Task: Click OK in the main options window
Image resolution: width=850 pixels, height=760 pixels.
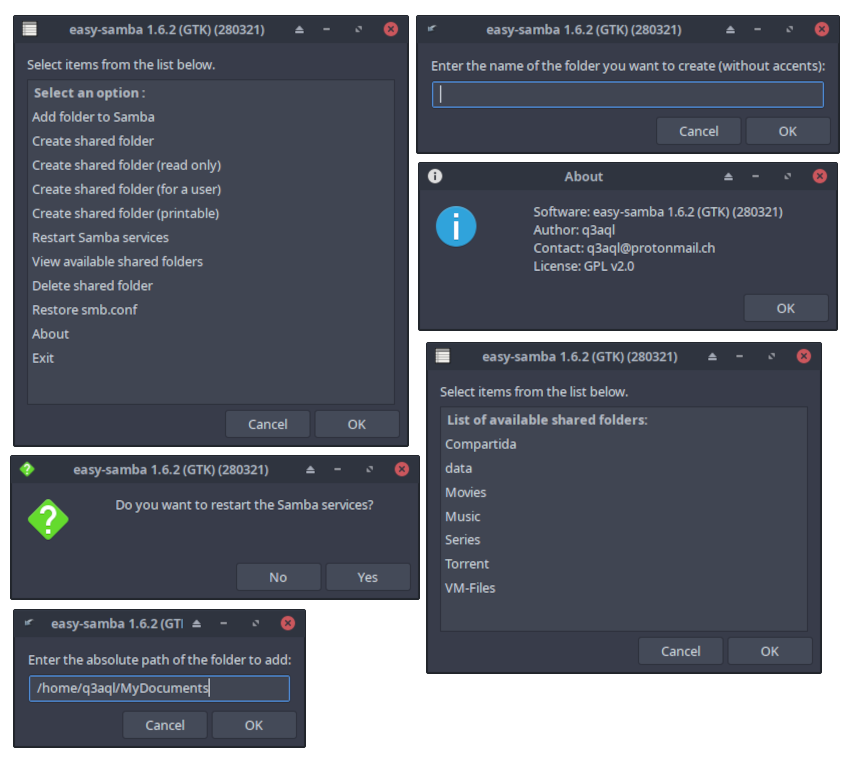Action: pos(357,424)
